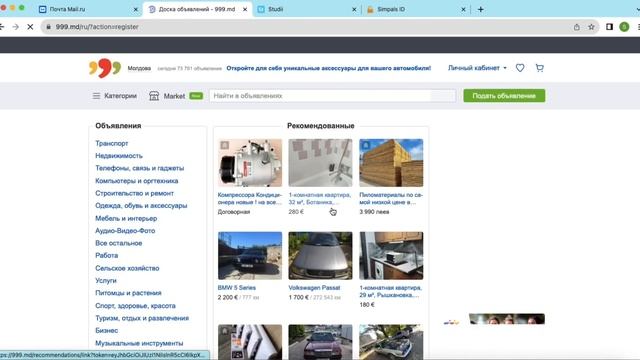This screenshot has width=640, height=360.
Task: Switch to Почта Mail.ru tab
Action: click(88, 9)
